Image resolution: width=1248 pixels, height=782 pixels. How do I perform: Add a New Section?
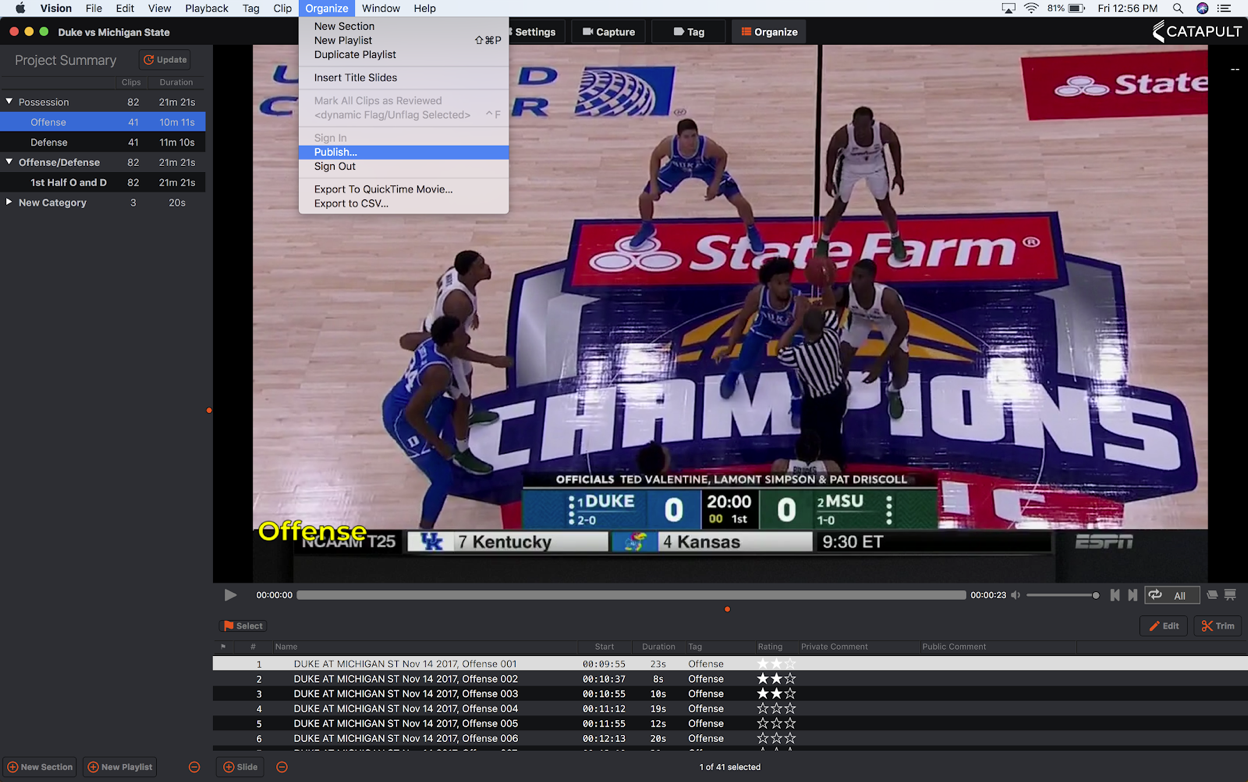tap(40, 767)
